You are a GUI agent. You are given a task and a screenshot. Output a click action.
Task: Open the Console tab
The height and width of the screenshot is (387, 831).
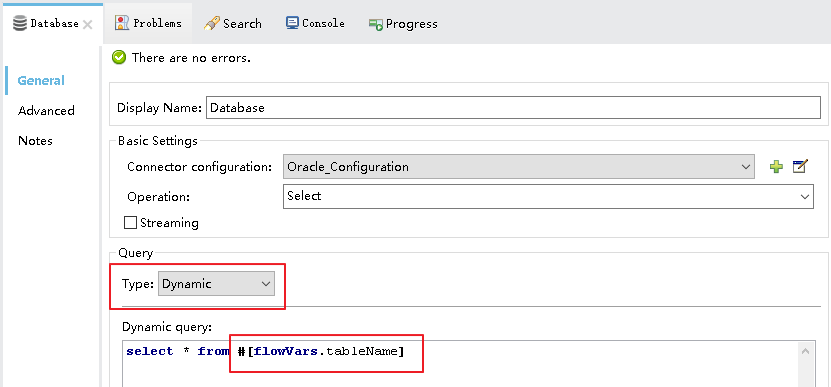tap(315, 23)
